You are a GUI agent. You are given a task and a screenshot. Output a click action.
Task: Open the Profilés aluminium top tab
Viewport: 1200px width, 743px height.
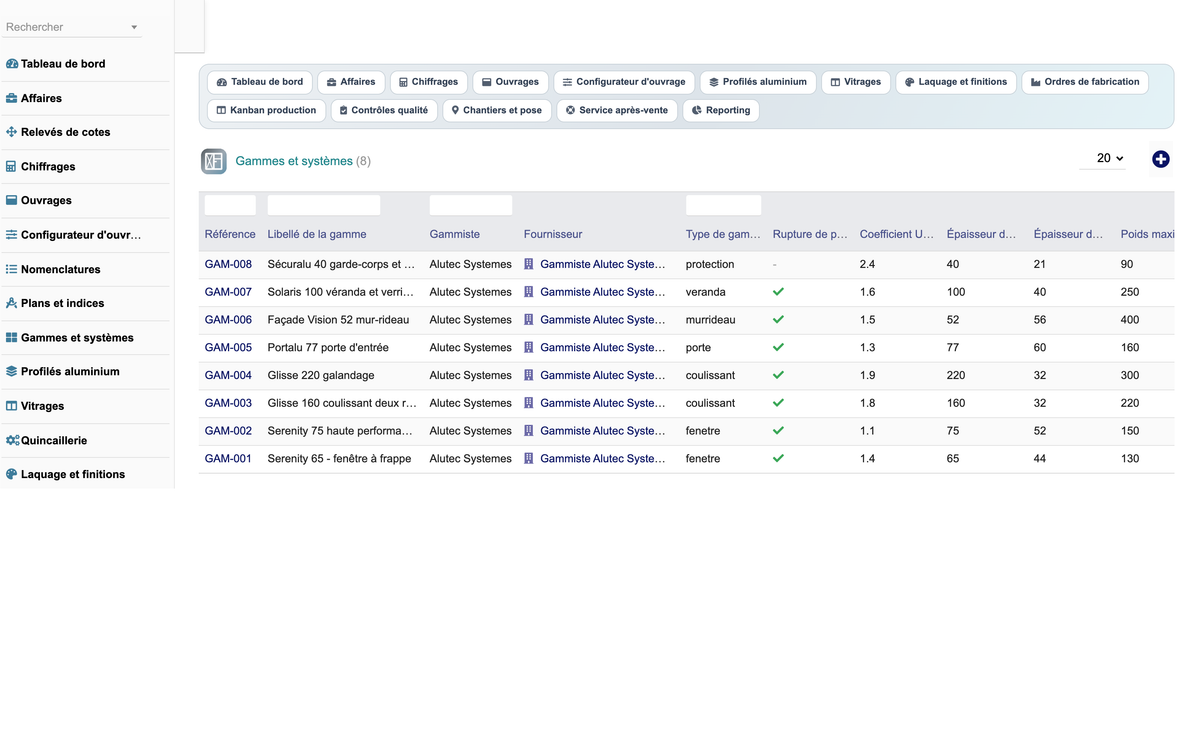click(758, 82)
